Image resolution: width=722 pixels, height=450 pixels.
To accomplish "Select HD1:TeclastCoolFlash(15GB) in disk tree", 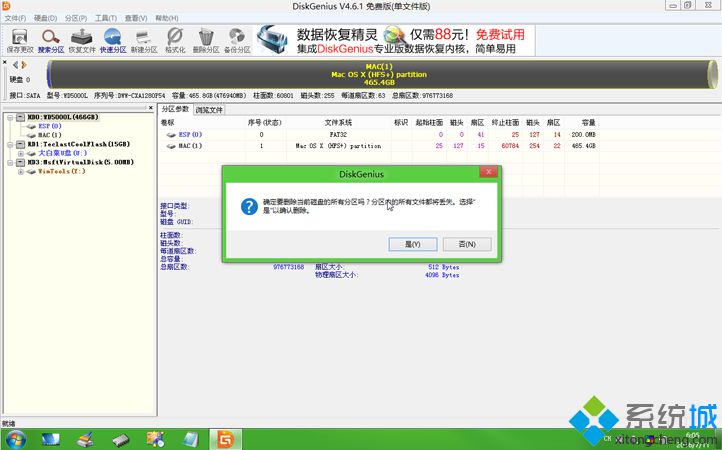I will pos(79,144).
